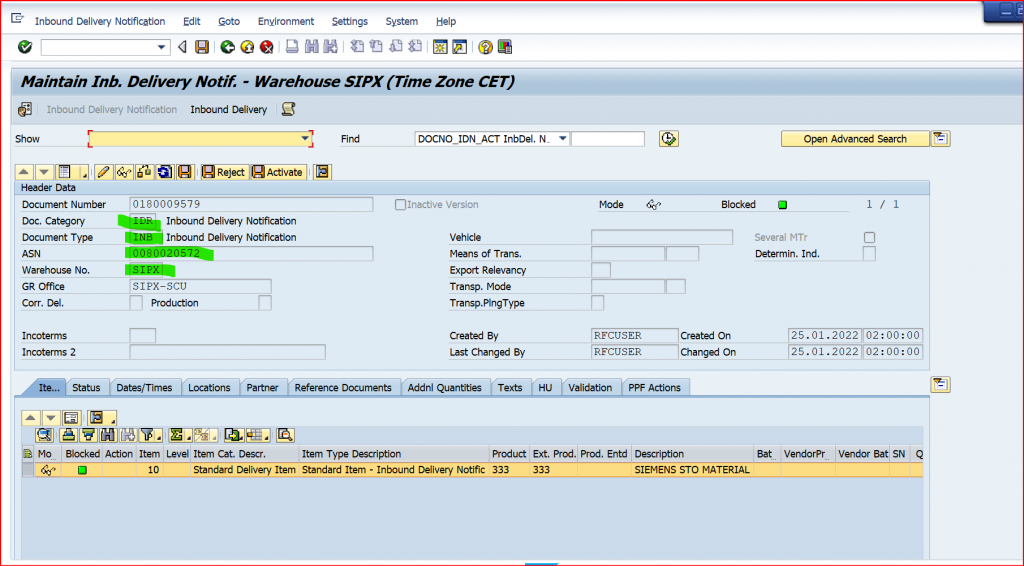Open the Filter dropdown in the item grid toolbar

click(159, 437)
